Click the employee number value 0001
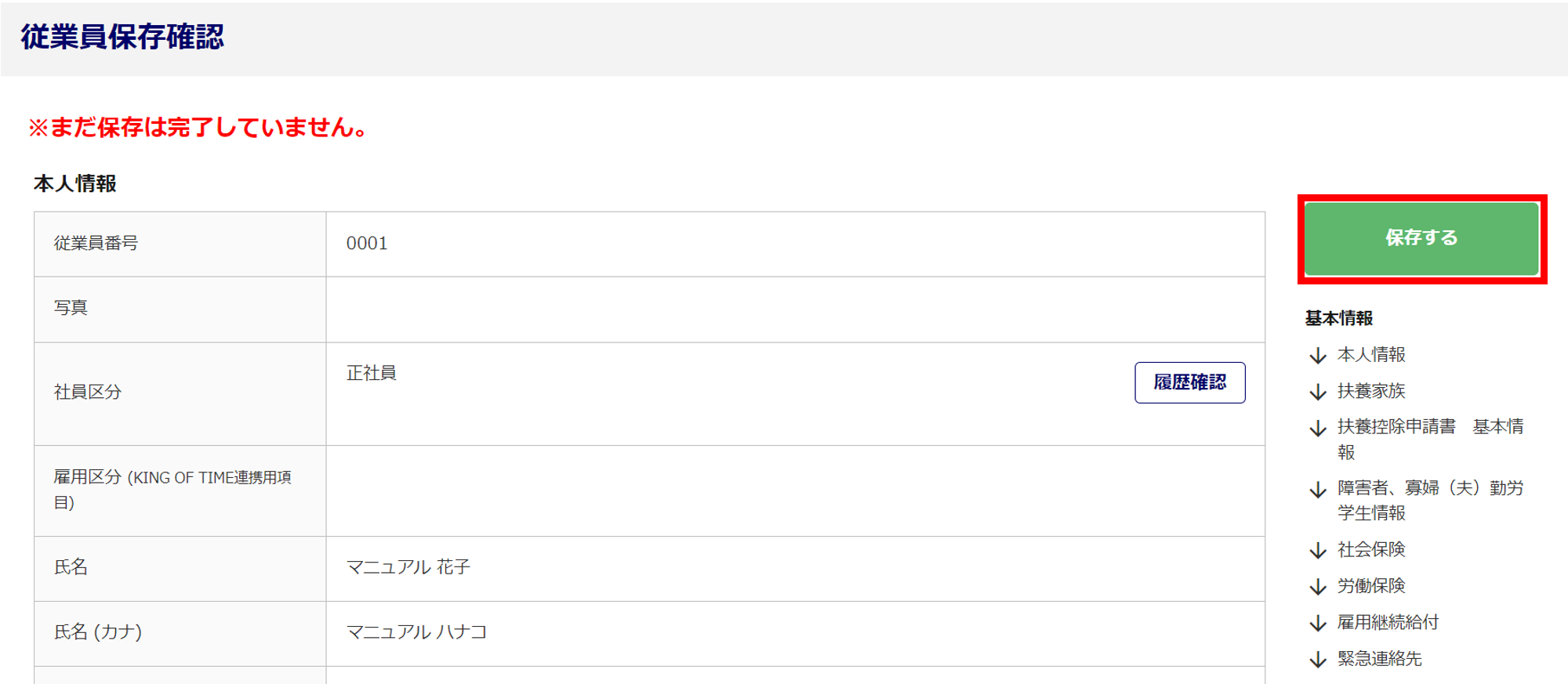1568x684 pixels. (367, 244)
